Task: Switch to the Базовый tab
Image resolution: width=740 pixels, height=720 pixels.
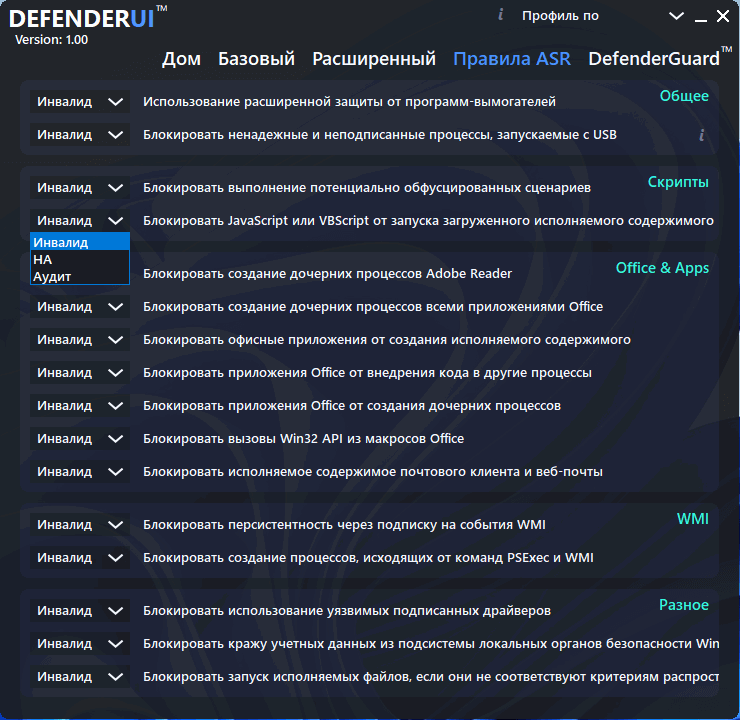Action: pos(256,59)
